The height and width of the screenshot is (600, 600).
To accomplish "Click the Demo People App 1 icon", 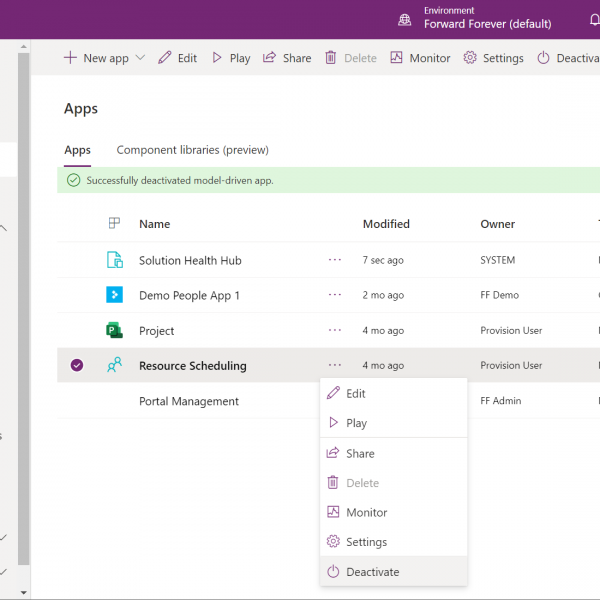I will click(114, 295).
